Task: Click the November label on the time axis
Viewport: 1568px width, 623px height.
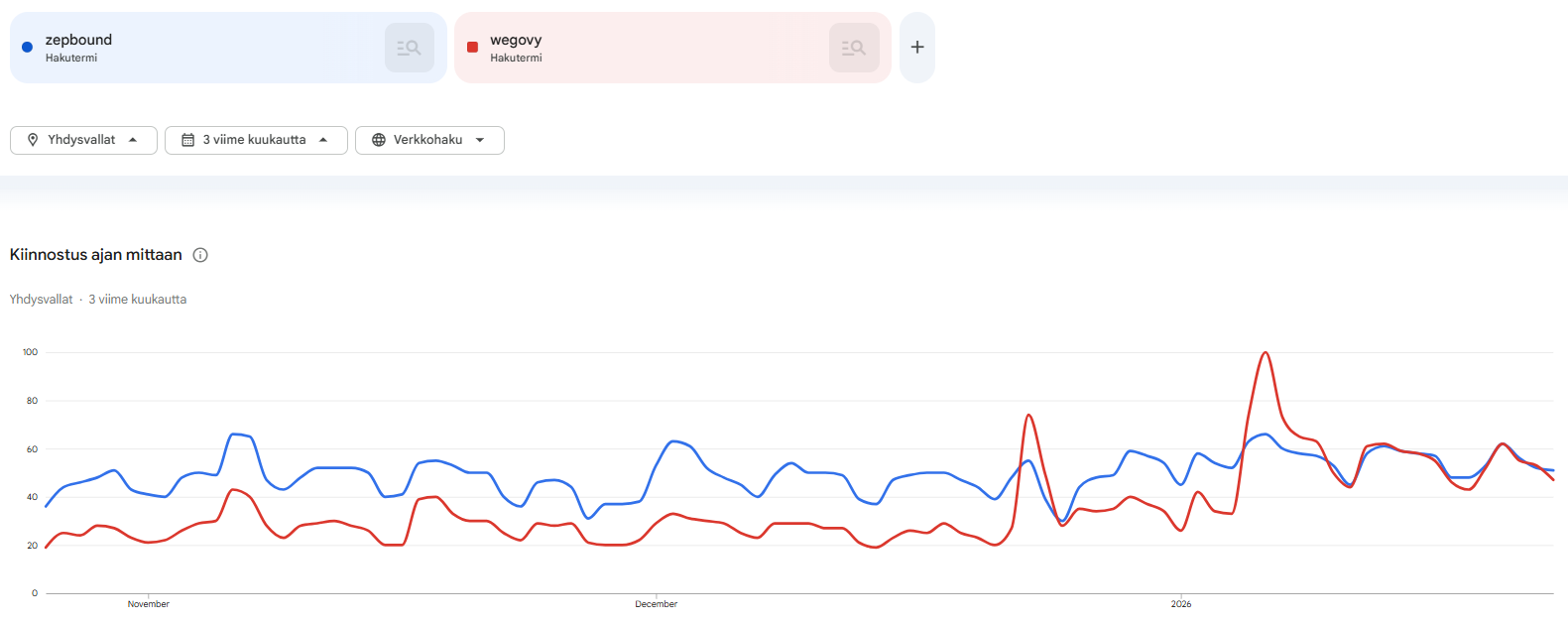Action: coord(149,604)
